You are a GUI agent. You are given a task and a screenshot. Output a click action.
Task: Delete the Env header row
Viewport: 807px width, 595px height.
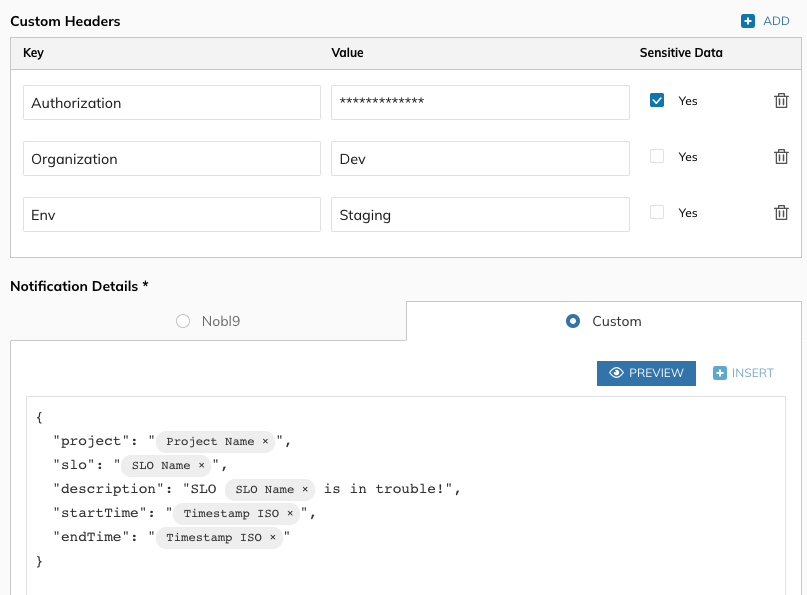[781, 213]
